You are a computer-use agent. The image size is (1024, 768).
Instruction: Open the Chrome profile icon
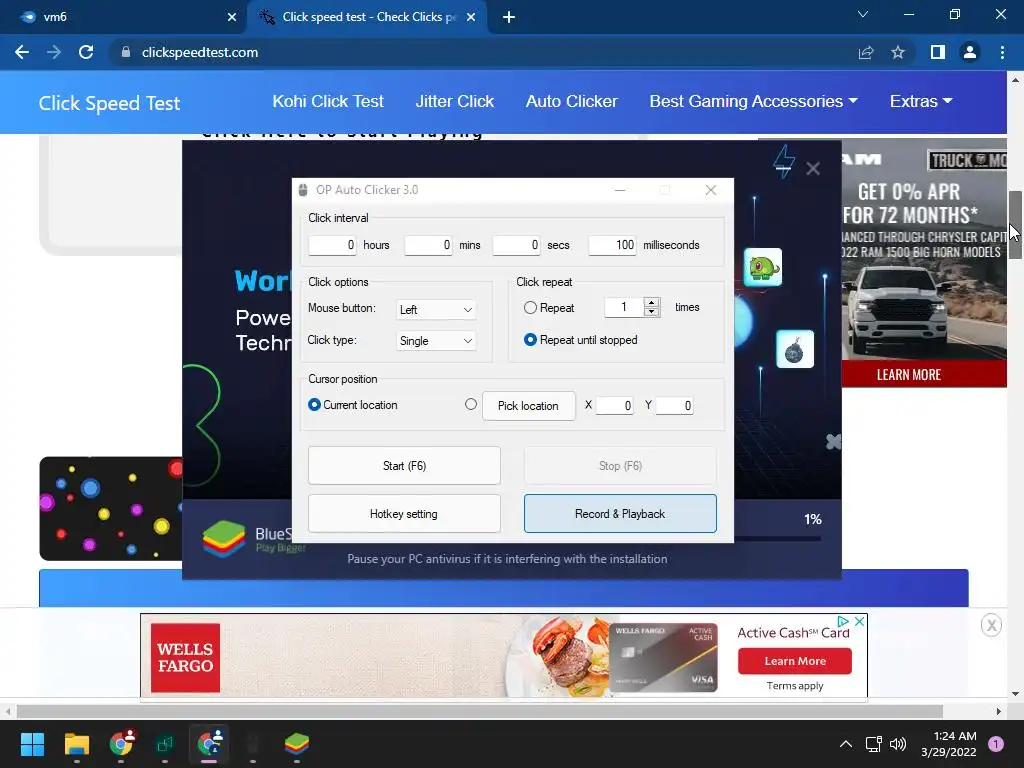click(970, 52)
